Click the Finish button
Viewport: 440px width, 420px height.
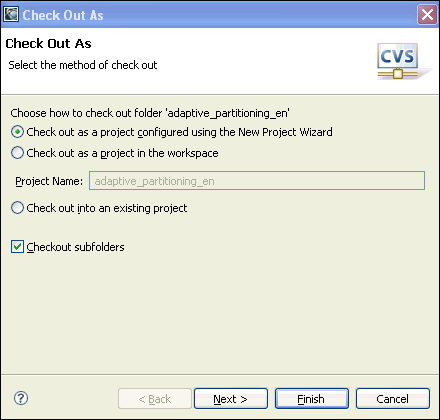312,398
